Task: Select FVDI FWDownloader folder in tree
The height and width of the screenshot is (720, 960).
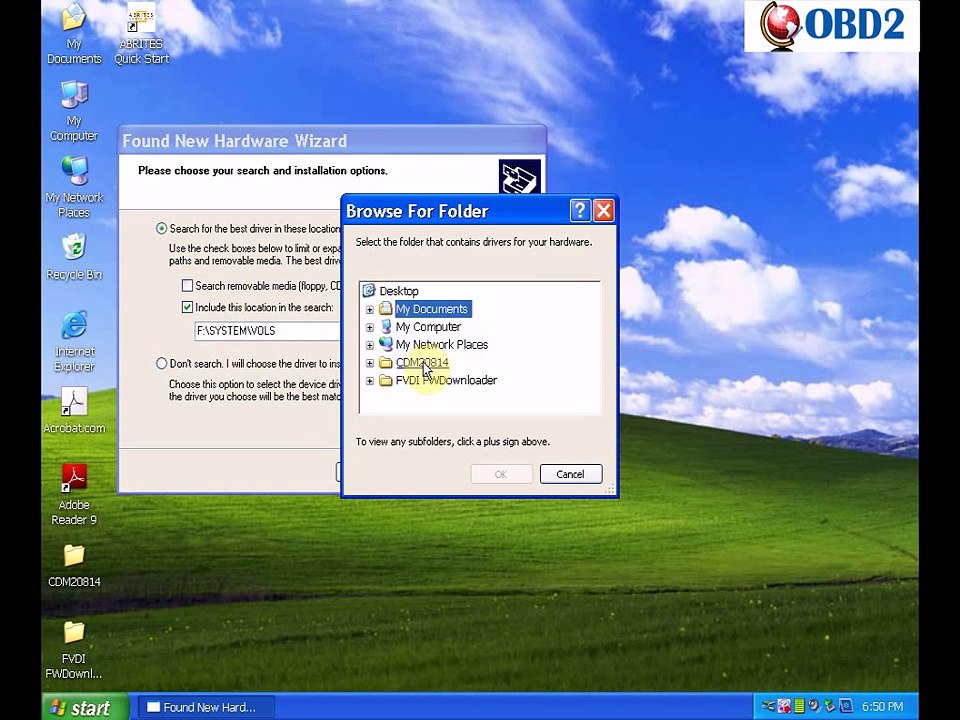Action: coord(446,380)
